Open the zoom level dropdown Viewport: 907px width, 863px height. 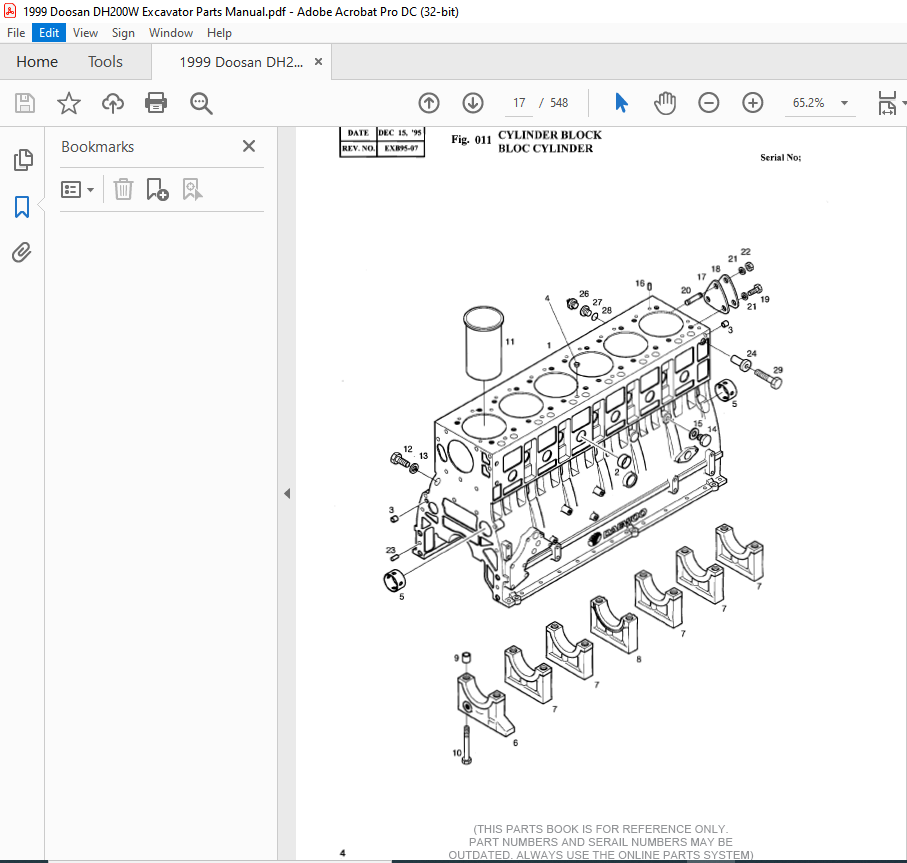click(845, 103)
